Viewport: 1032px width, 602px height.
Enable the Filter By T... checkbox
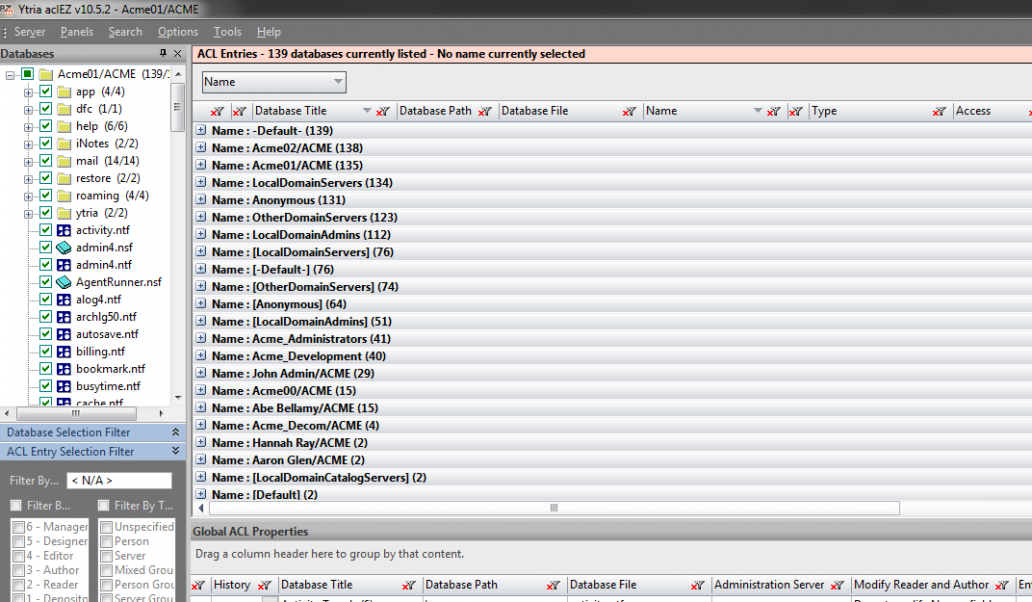103,505
